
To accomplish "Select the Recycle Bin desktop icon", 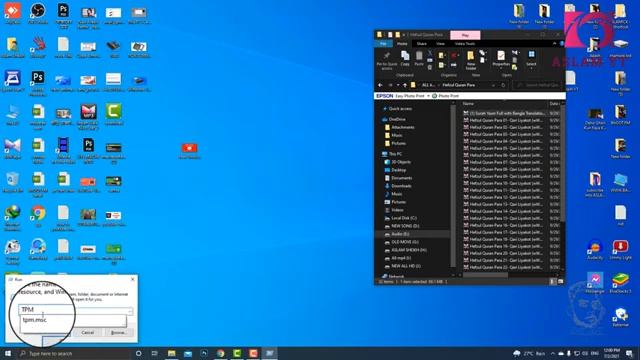I will [x=12, y=182].
